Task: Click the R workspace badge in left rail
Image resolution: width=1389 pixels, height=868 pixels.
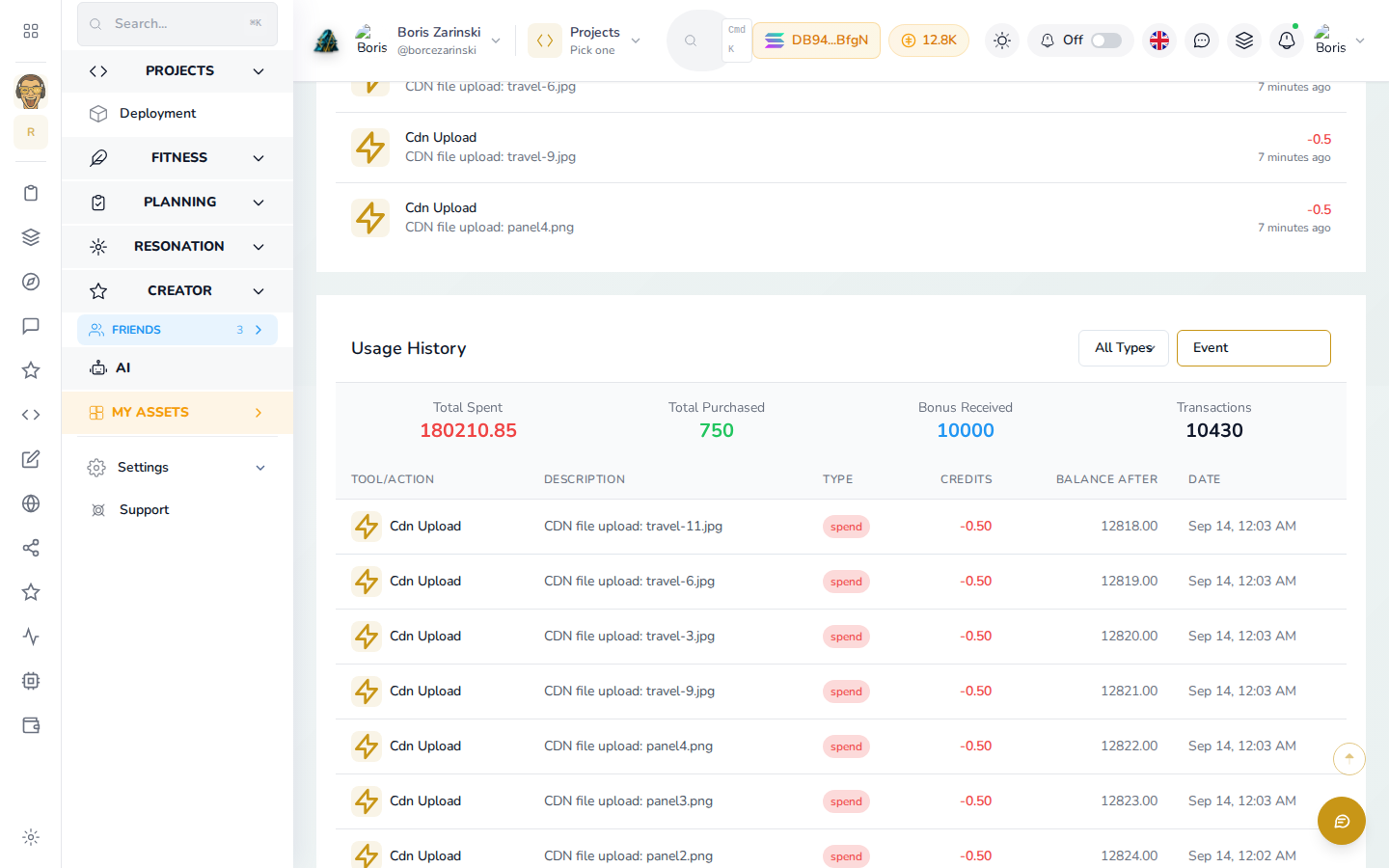Action: pyautogui.click(x=31, y=132)
